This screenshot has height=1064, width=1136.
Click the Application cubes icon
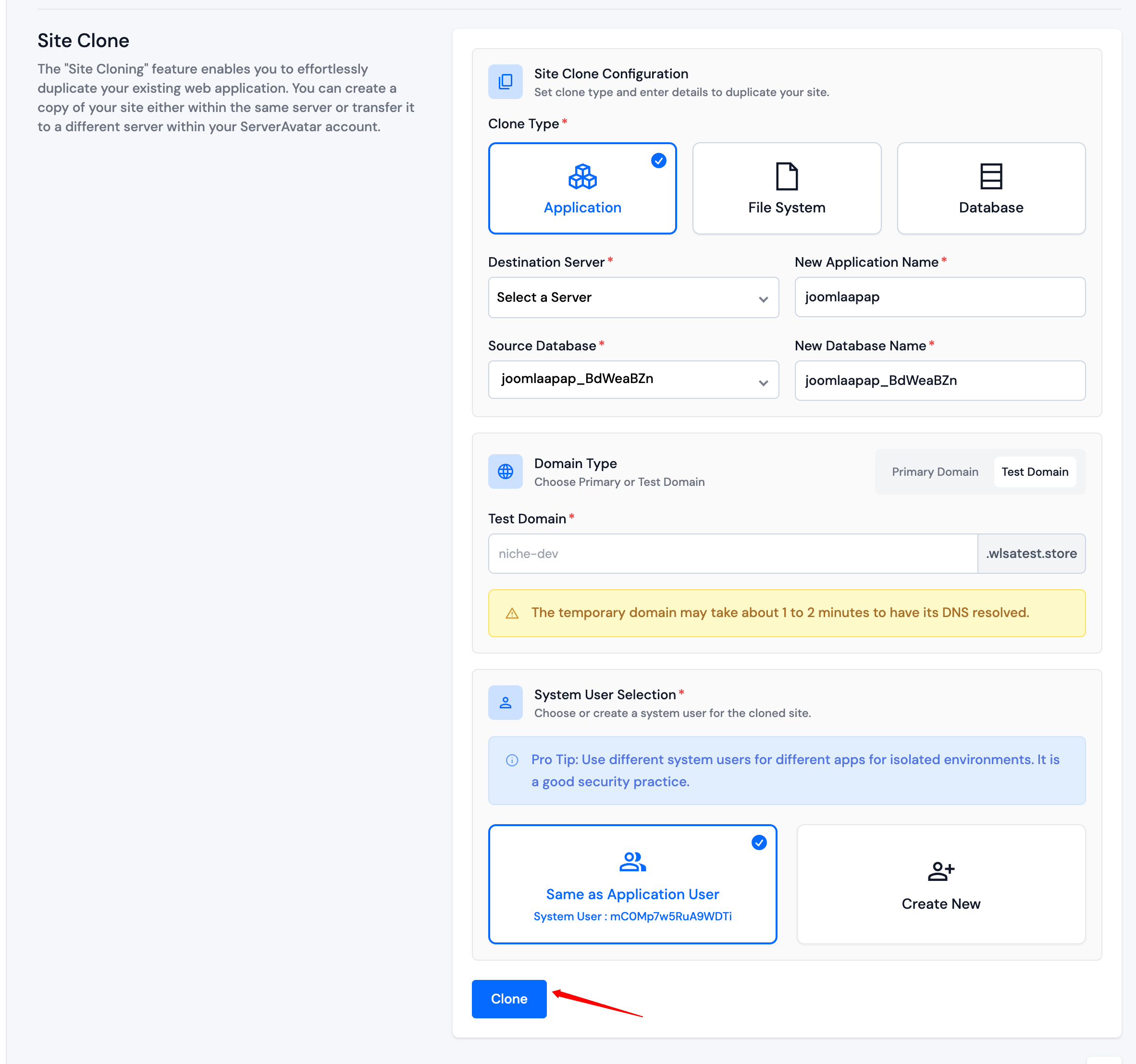582,176
